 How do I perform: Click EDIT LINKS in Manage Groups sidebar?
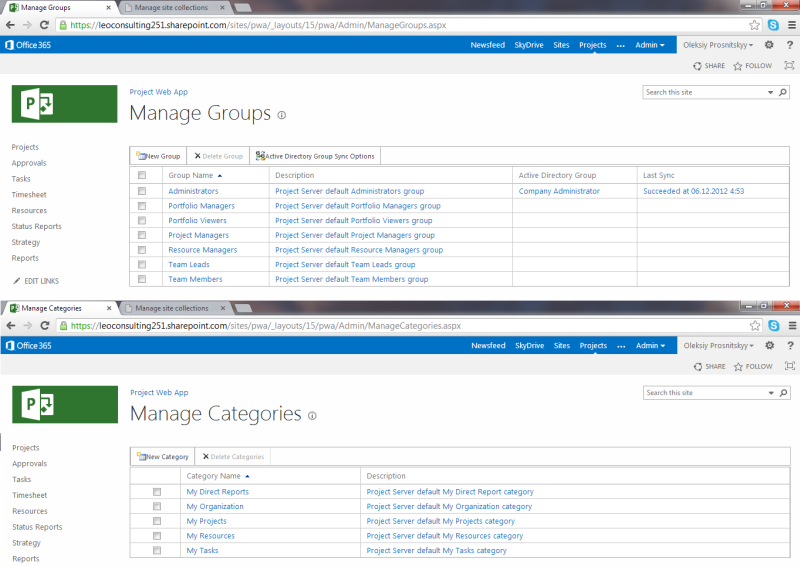click(x=36, y=281)
